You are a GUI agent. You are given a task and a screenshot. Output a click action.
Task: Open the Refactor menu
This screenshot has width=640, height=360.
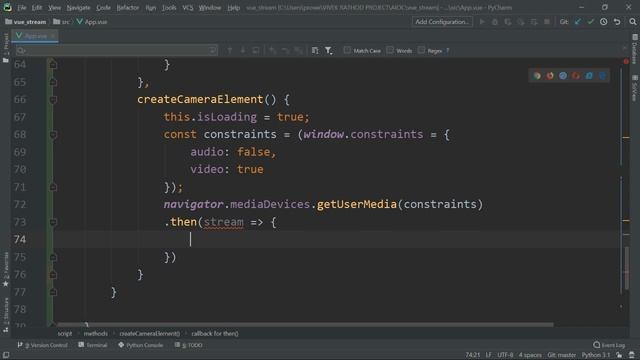tap(128, 7)
